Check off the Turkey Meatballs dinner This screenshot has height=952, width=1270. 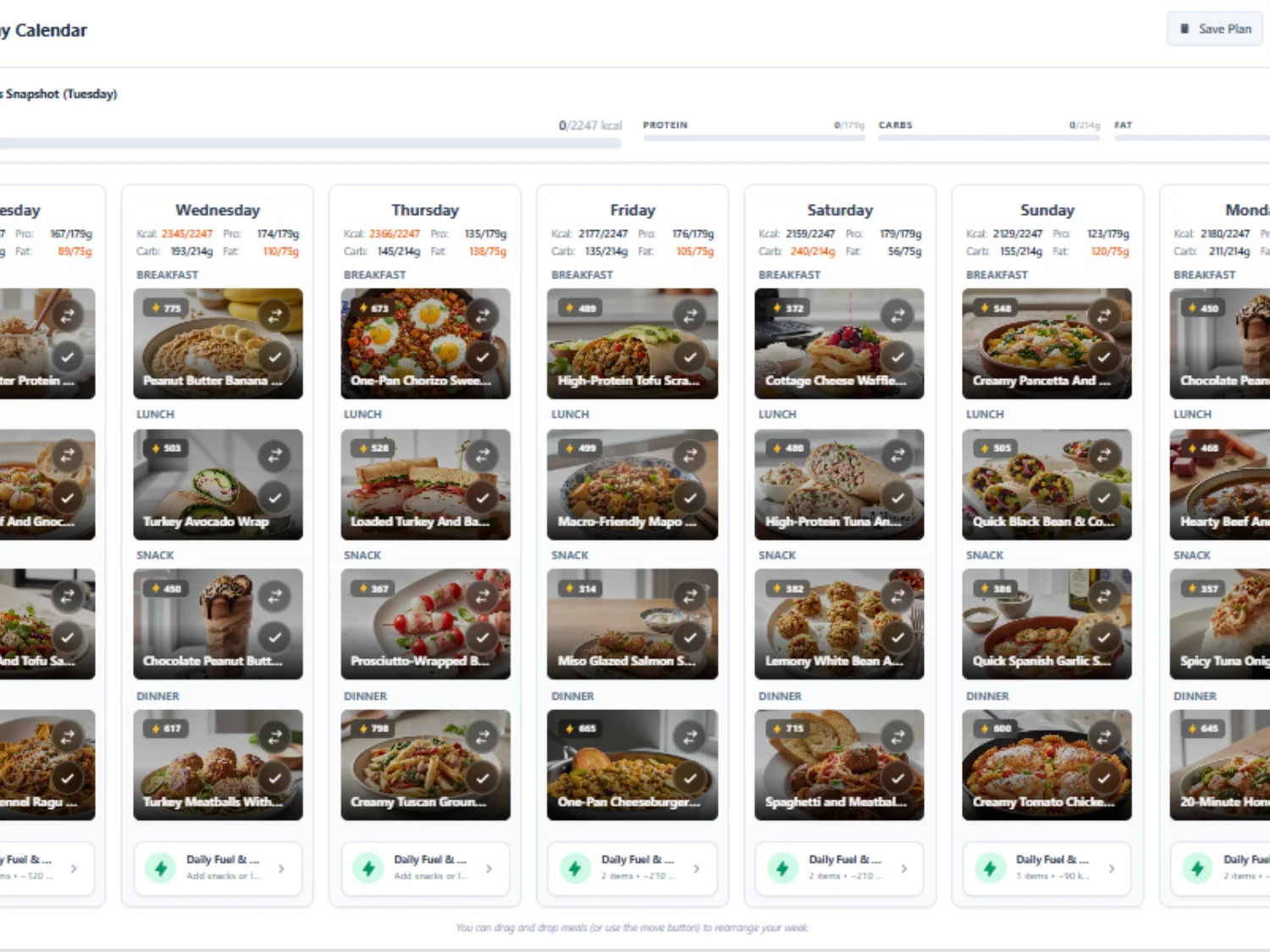pyautogui.click(x=274, y=777)
